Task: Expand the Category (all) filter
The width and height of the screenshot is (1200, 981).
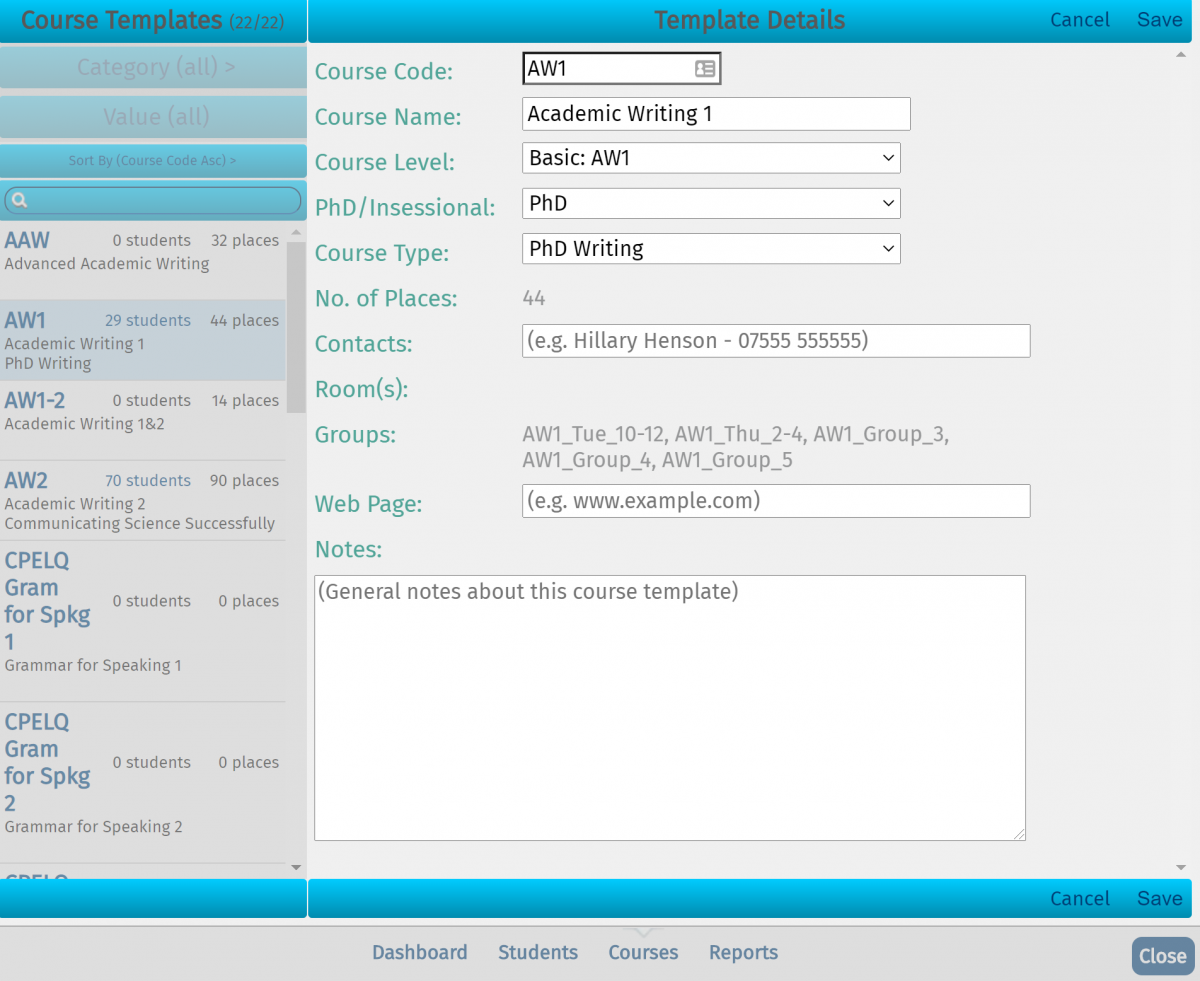Action: pos(153,67)
